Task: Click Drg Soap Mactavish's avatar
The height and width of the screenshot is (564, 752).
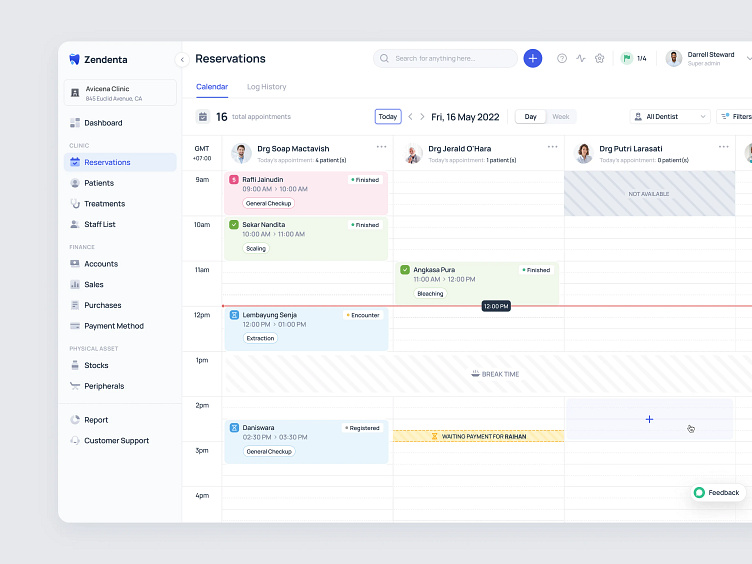Action: [x=241, y=153]
